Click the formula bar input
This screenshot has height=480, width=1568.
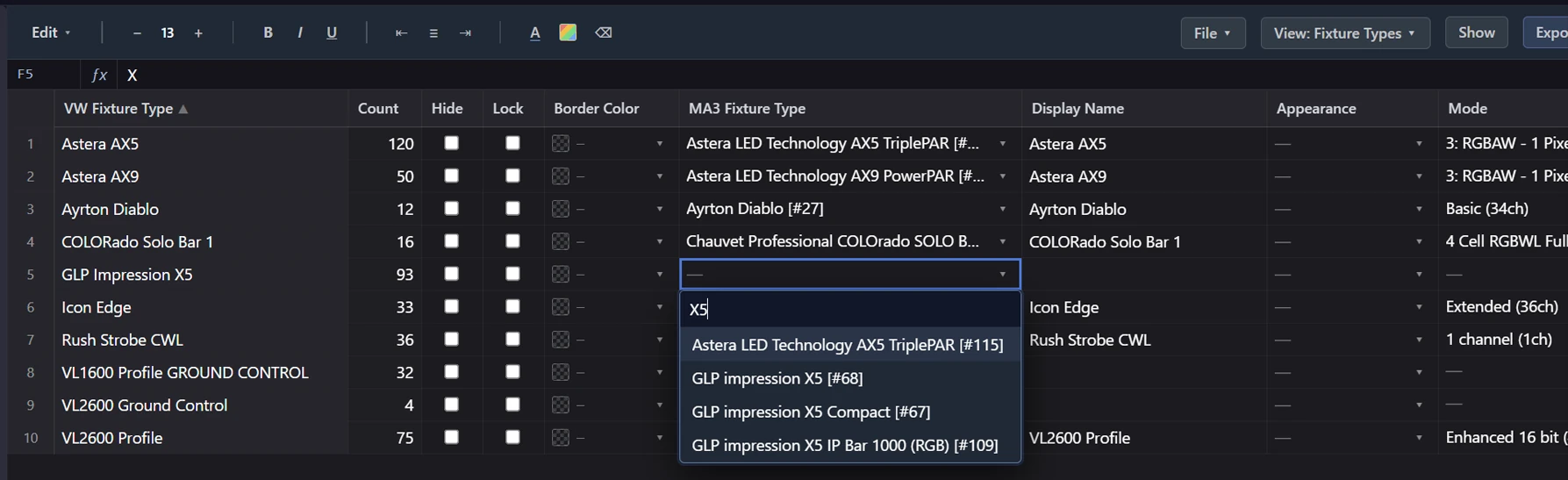click(842, 75)
